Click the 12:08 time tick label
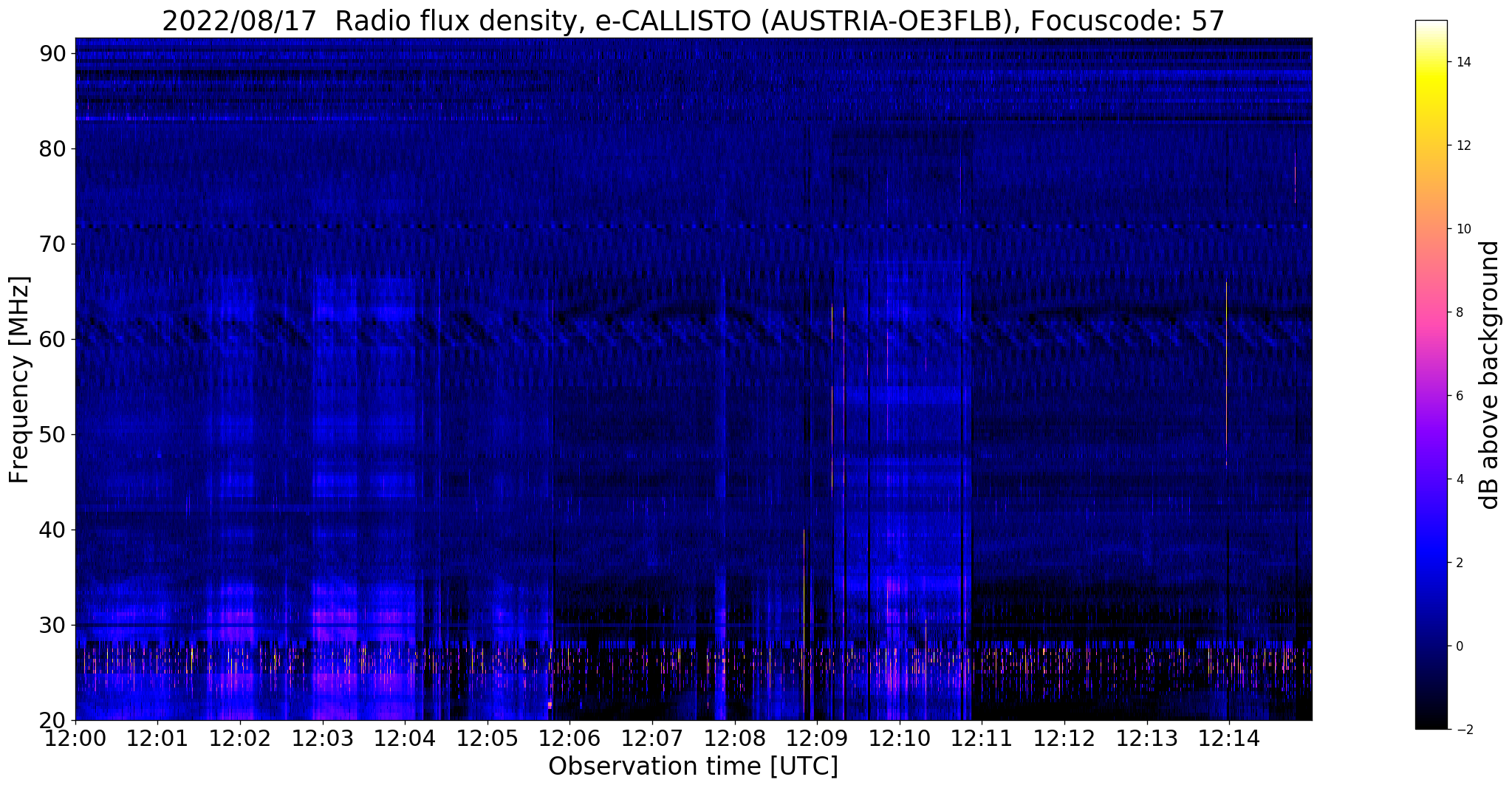1512x788 pixels. click(734, 739)
